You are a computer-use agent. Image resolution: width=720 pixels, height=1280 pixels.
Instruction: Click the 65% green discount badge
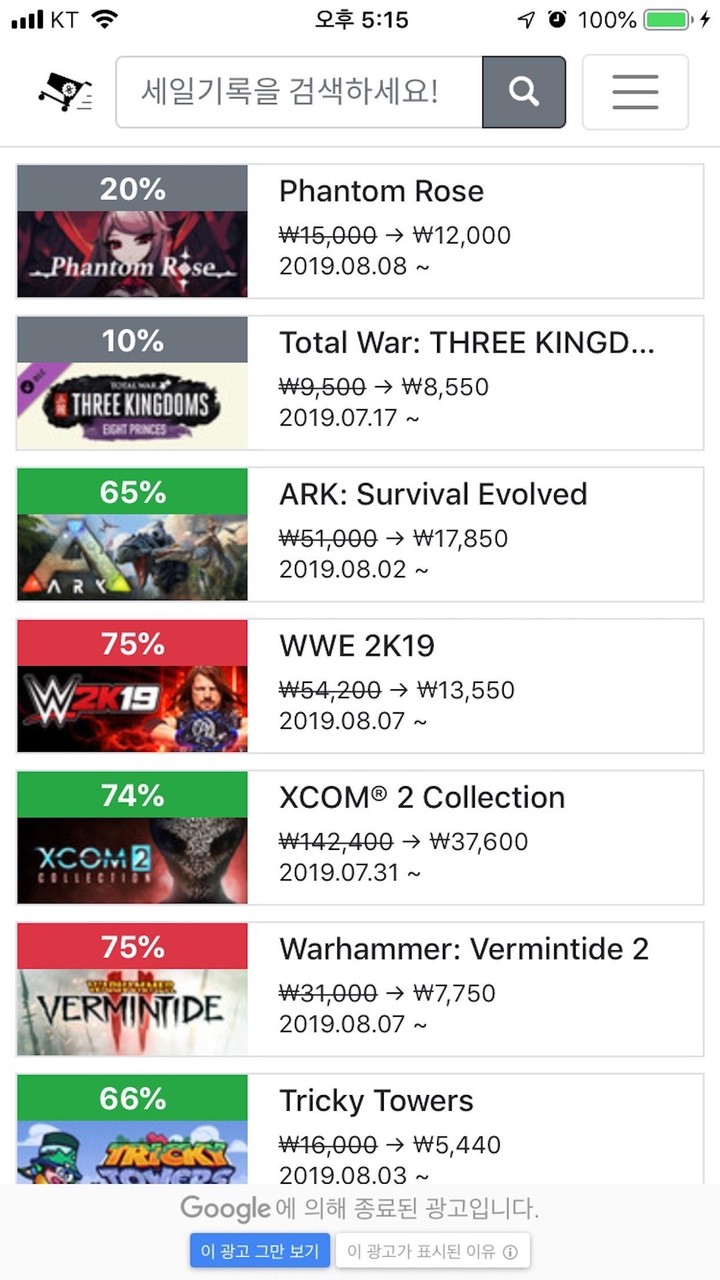coord(132,492)
